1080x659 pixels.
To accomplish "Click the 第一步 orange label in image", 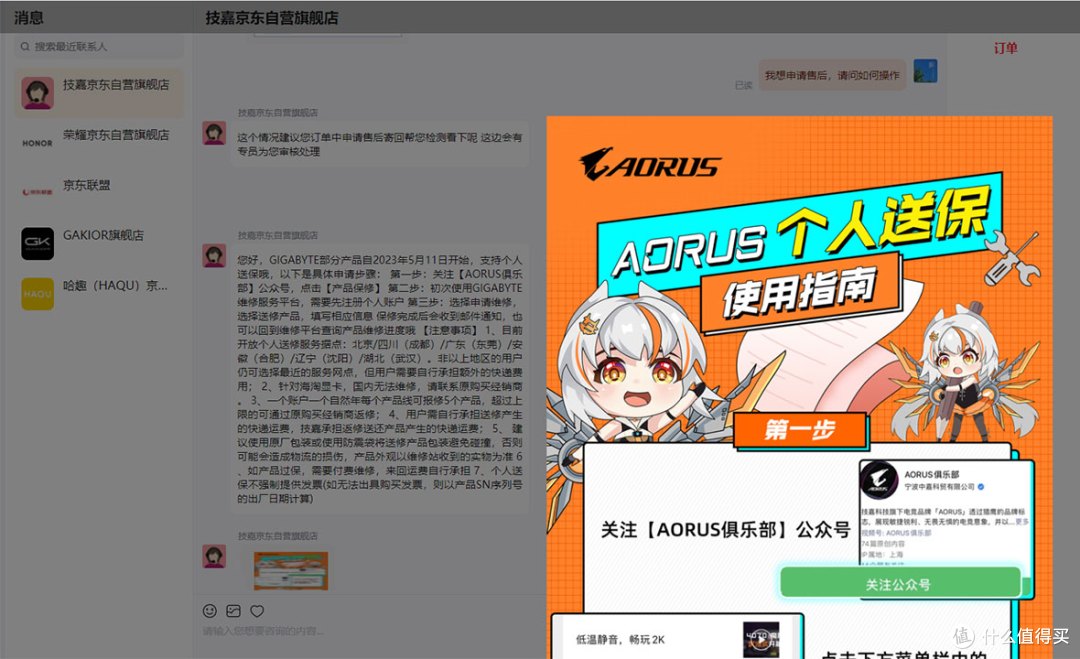I will tap(800, 430).
